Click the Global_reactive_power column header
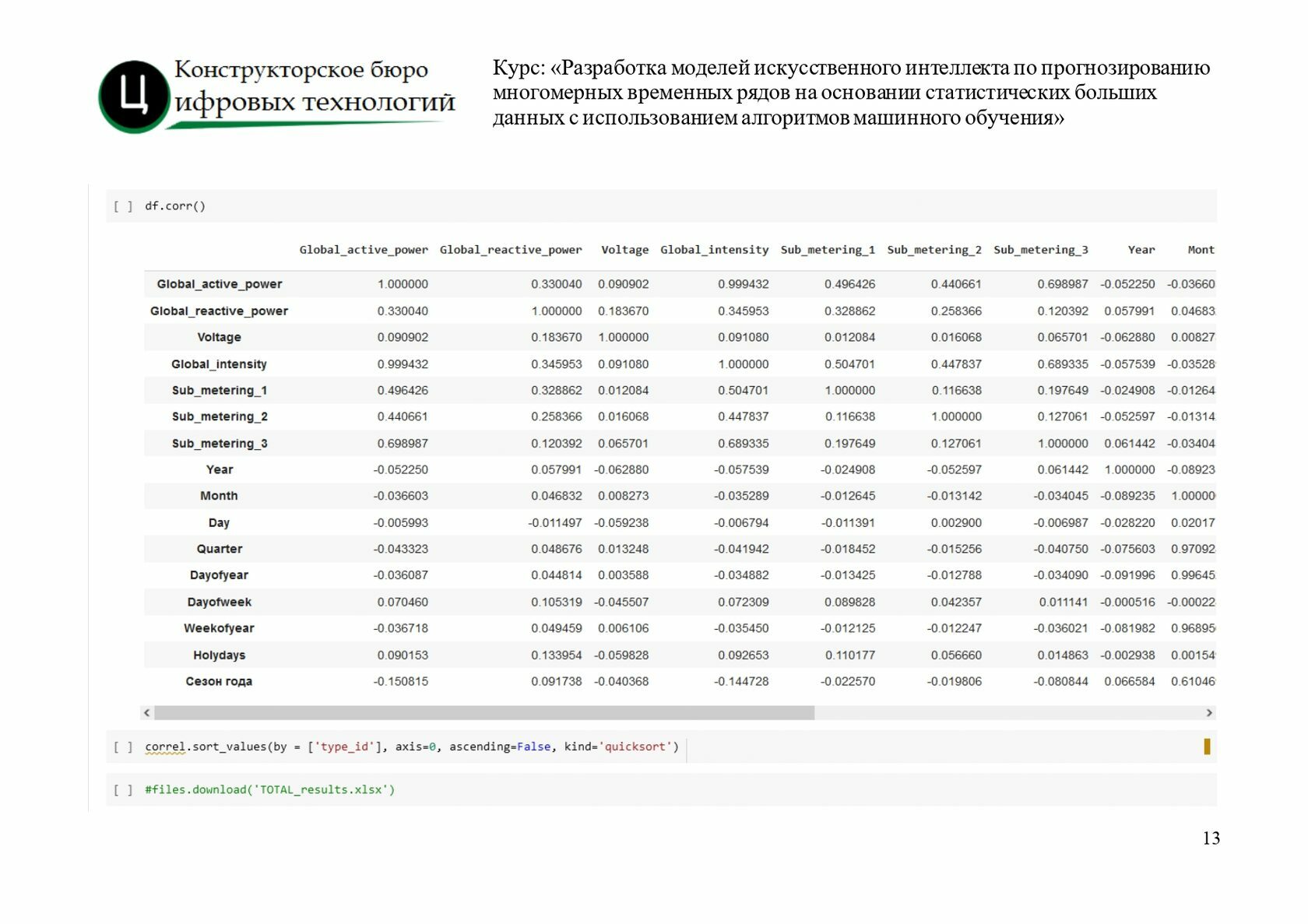 pyautogui.click(x=511, y=250)
